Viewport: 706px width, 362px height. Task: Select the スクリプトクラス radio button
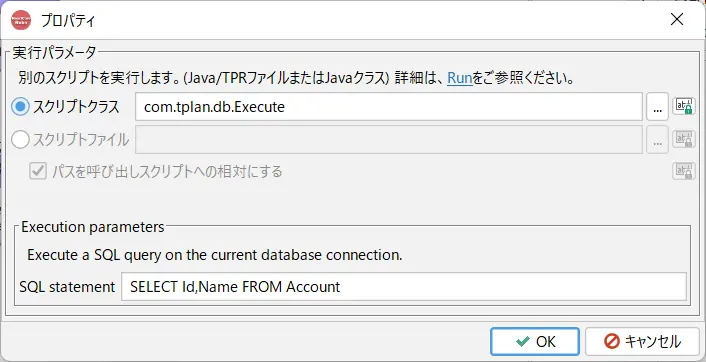pyautogui.click(x=20, y=107)
